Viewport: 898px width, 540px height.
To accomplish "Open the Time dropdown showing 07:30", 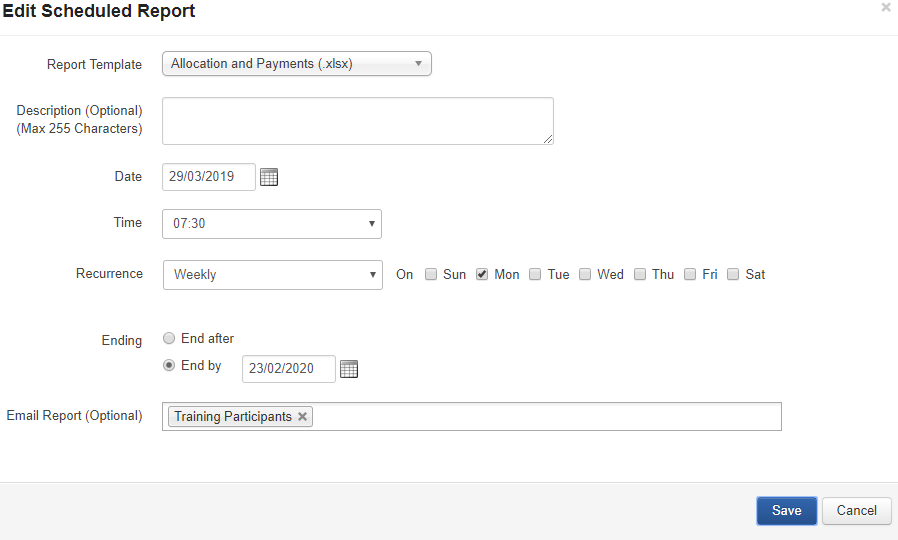I will (272, 224).
